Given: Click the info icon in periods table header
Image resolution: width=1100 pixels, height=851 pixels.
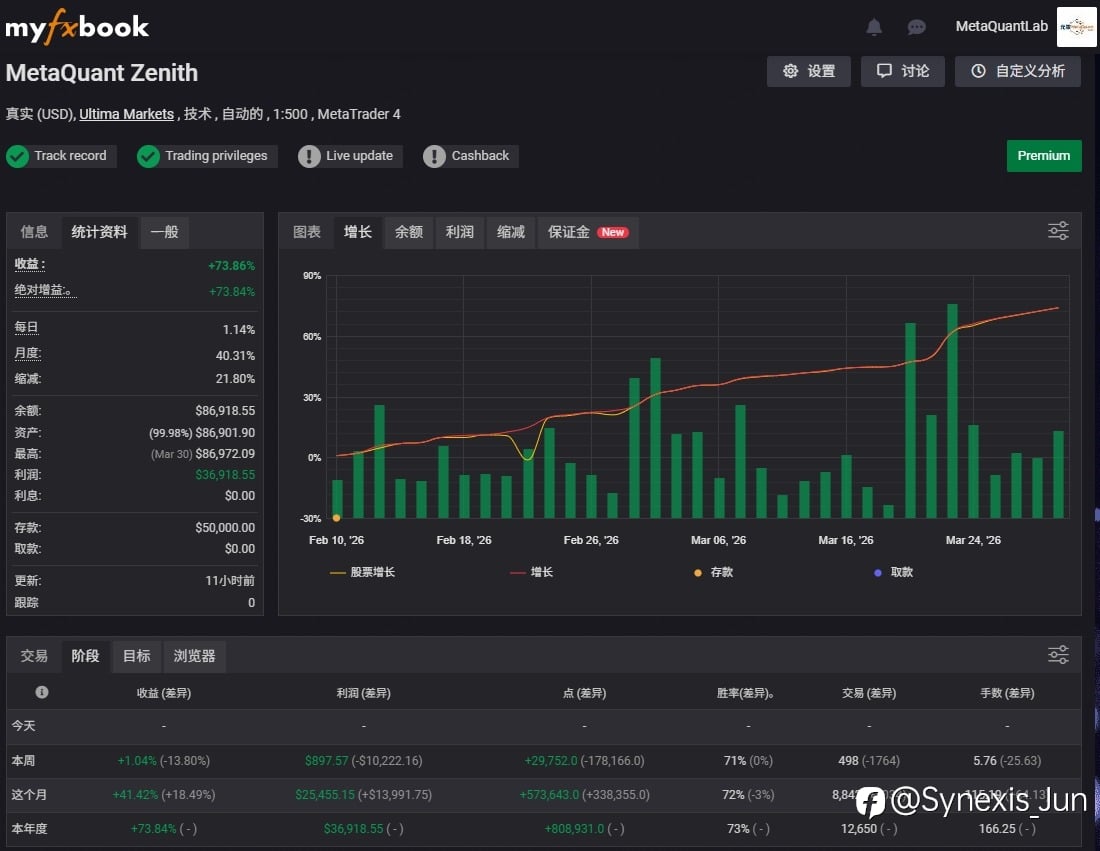Looking at the screenshot, I should click(42, 692).
